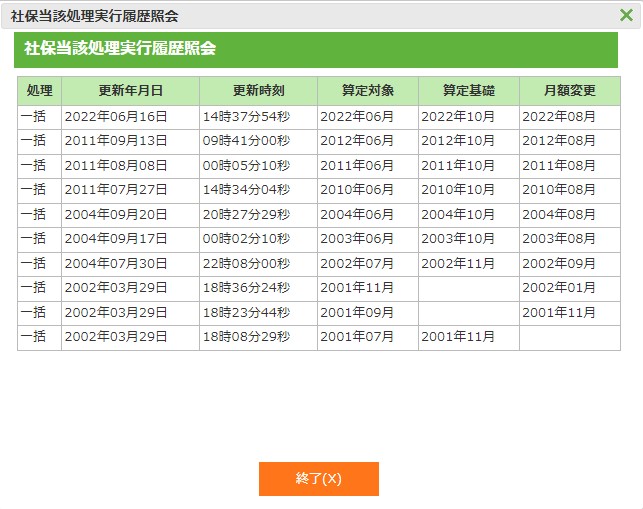Click the time 00時05分10秒
This screenshot has width=643, height=509.
[246, 166]
